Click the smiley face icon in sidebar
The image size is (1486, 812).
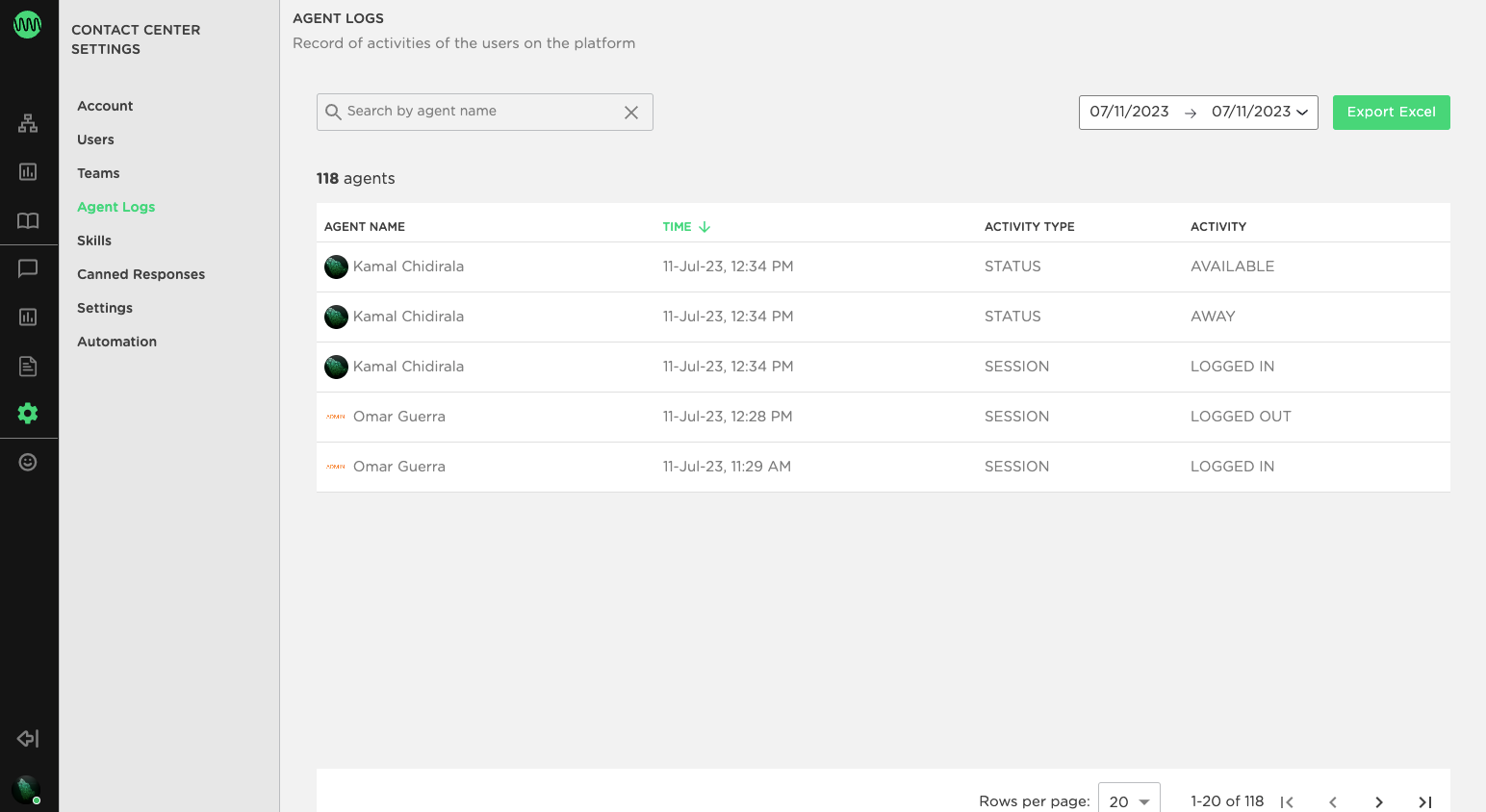[x=28, y=463]
